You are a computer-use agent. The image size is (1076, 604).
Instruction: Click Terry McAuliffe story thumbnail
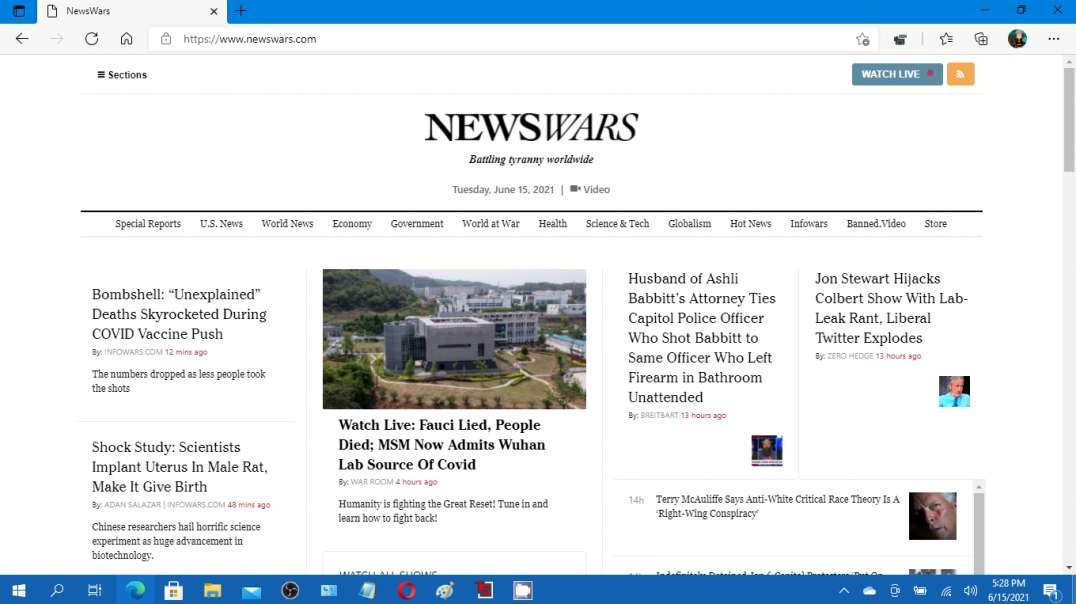pos(932,515)
